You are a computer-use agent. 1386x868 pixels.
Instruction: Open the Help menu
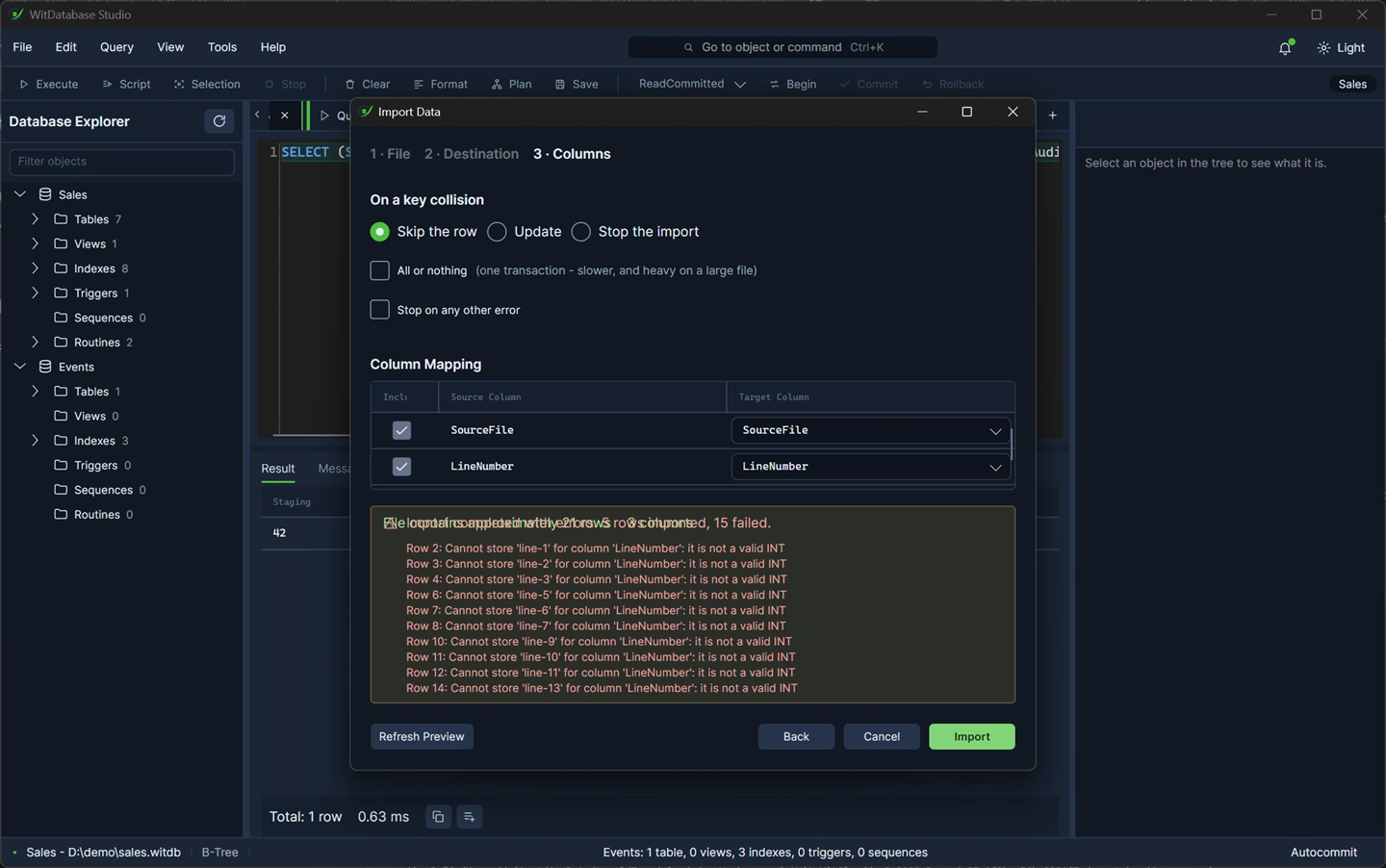pyautogui.click(x=273, y=47)
